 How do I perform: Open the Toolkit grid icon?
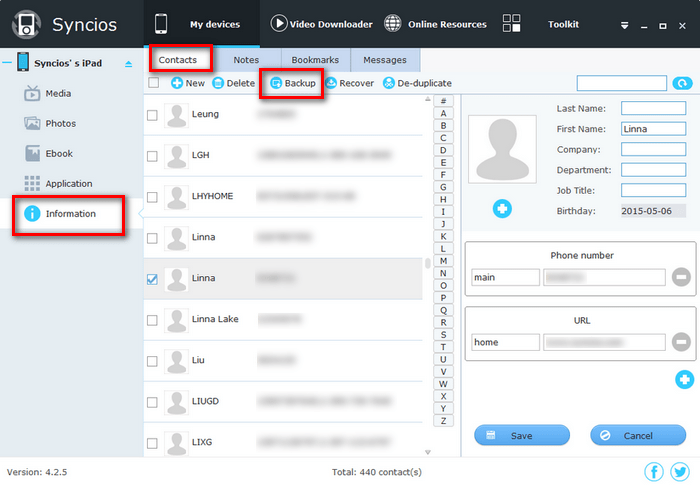(x=512, y=24)
